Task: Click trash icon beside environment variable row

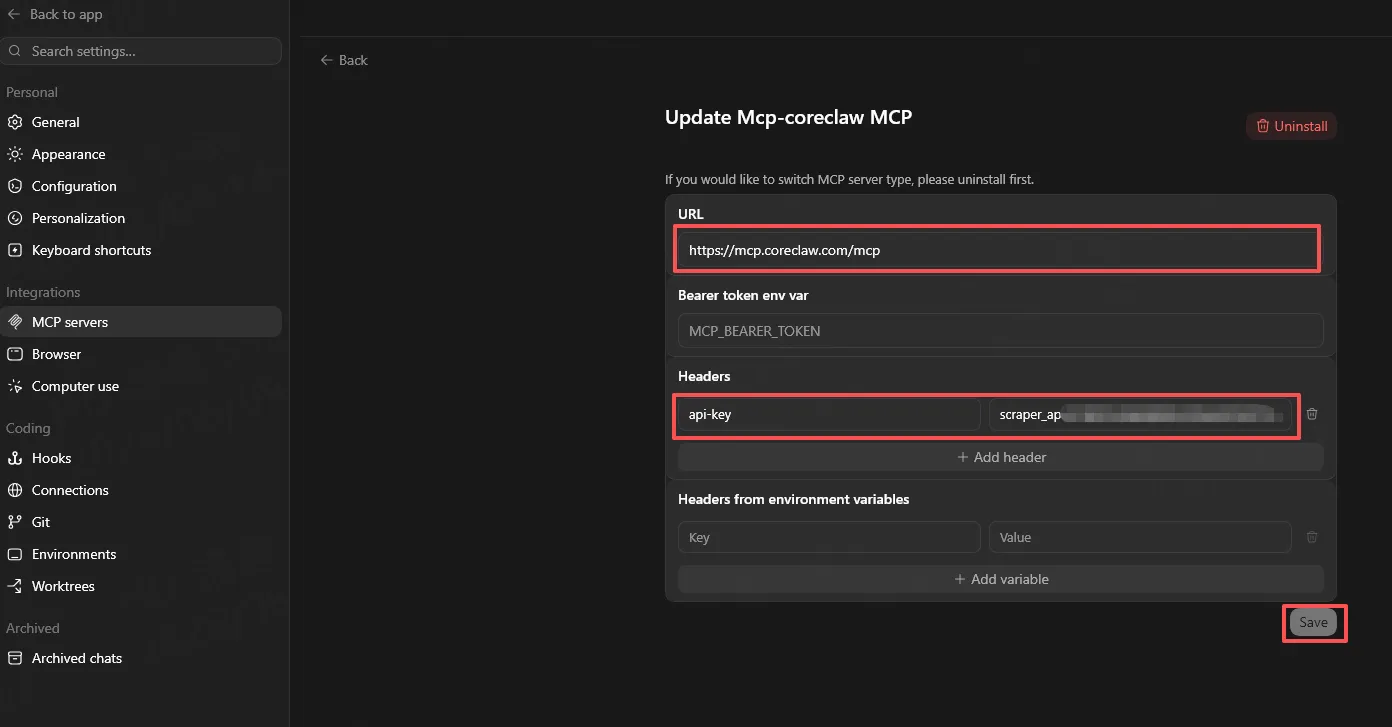Action: pyautogui.click(x=1312, y=537)
